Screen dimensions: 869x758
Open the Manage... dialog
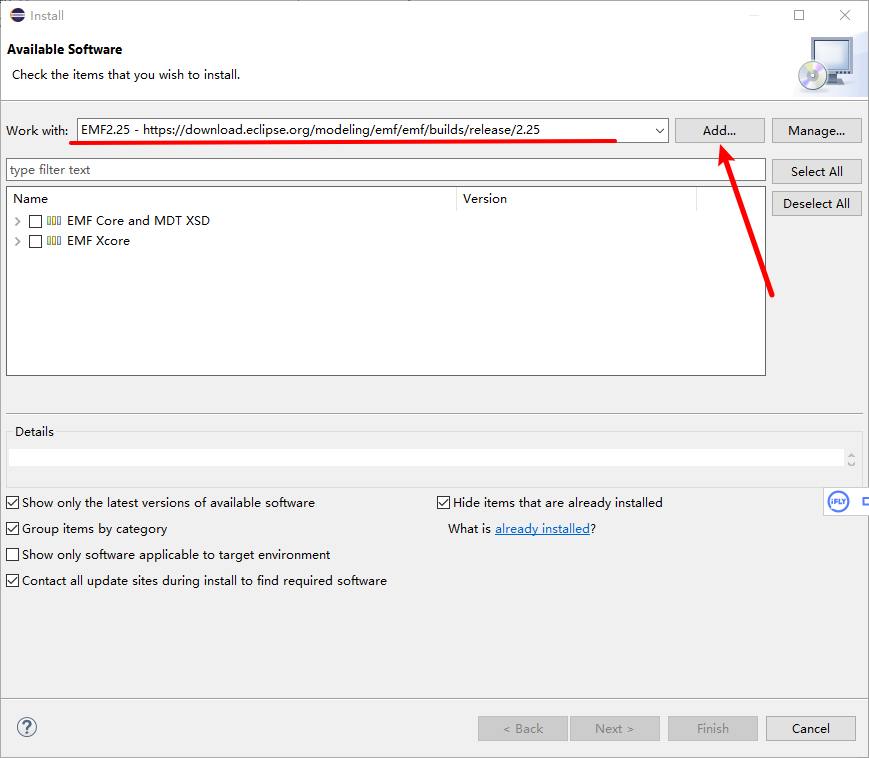(817, 130)
